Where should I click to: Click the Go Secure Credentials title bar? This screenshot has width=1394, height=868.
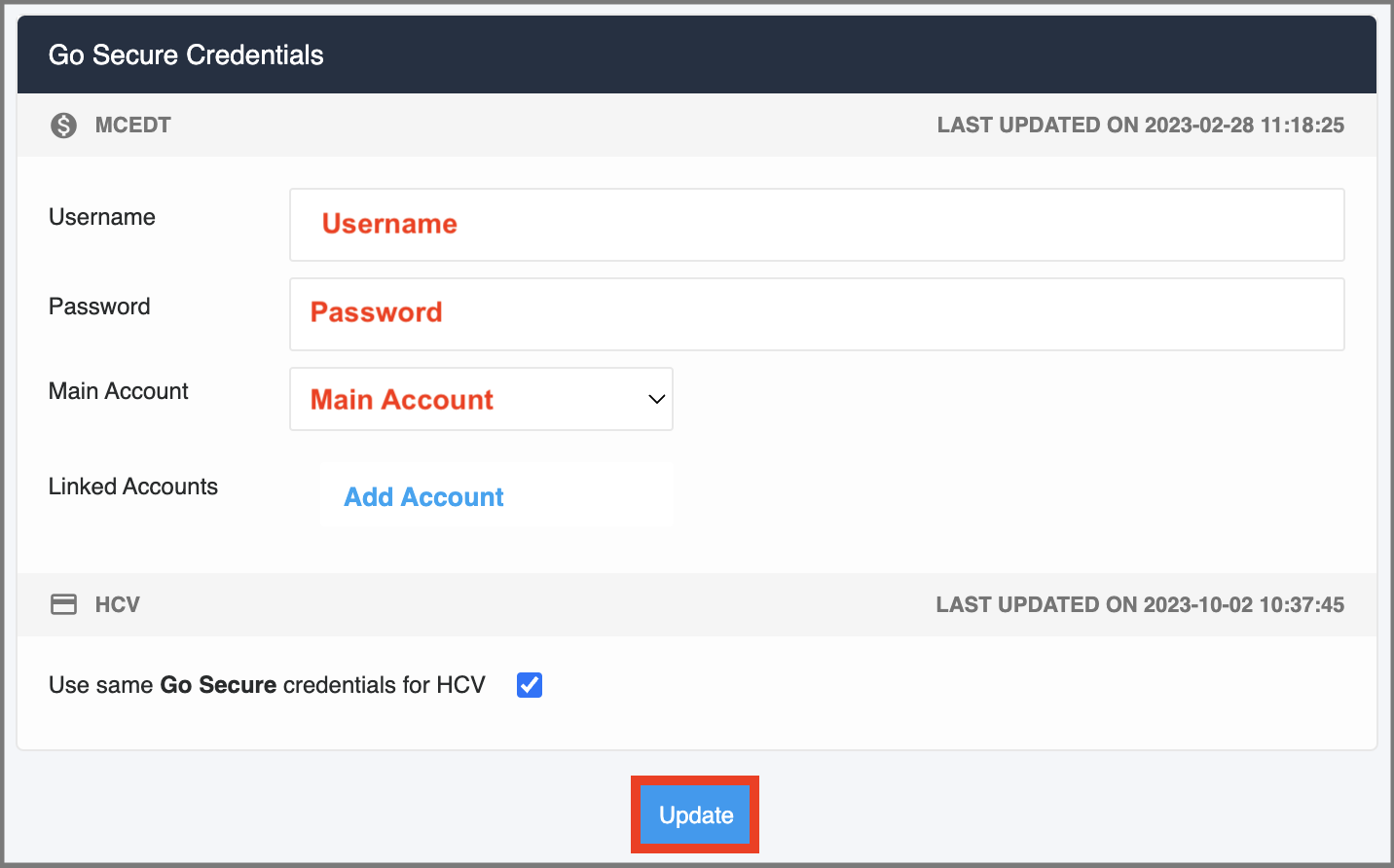(697, 54)
